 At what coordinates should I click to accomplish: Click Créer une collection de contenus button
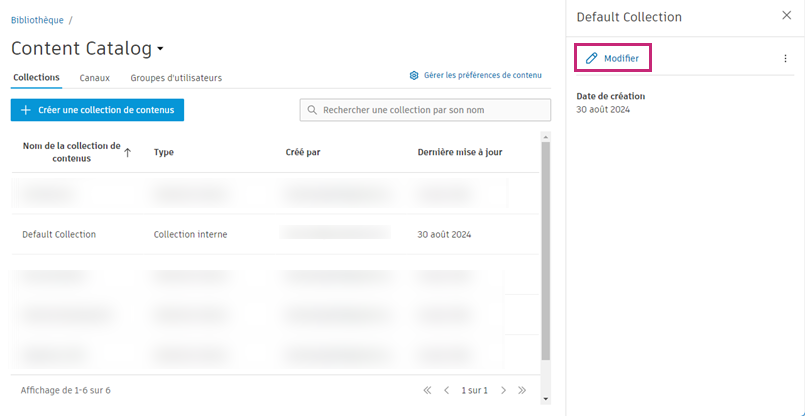pos(97,110)
